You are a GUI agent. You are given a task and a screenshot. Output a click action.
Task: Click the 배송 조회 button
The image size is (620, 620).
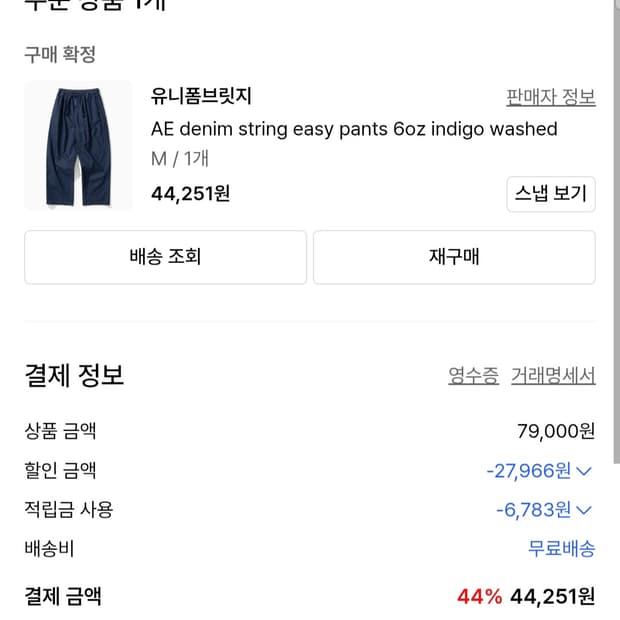[x=165, y=257]
